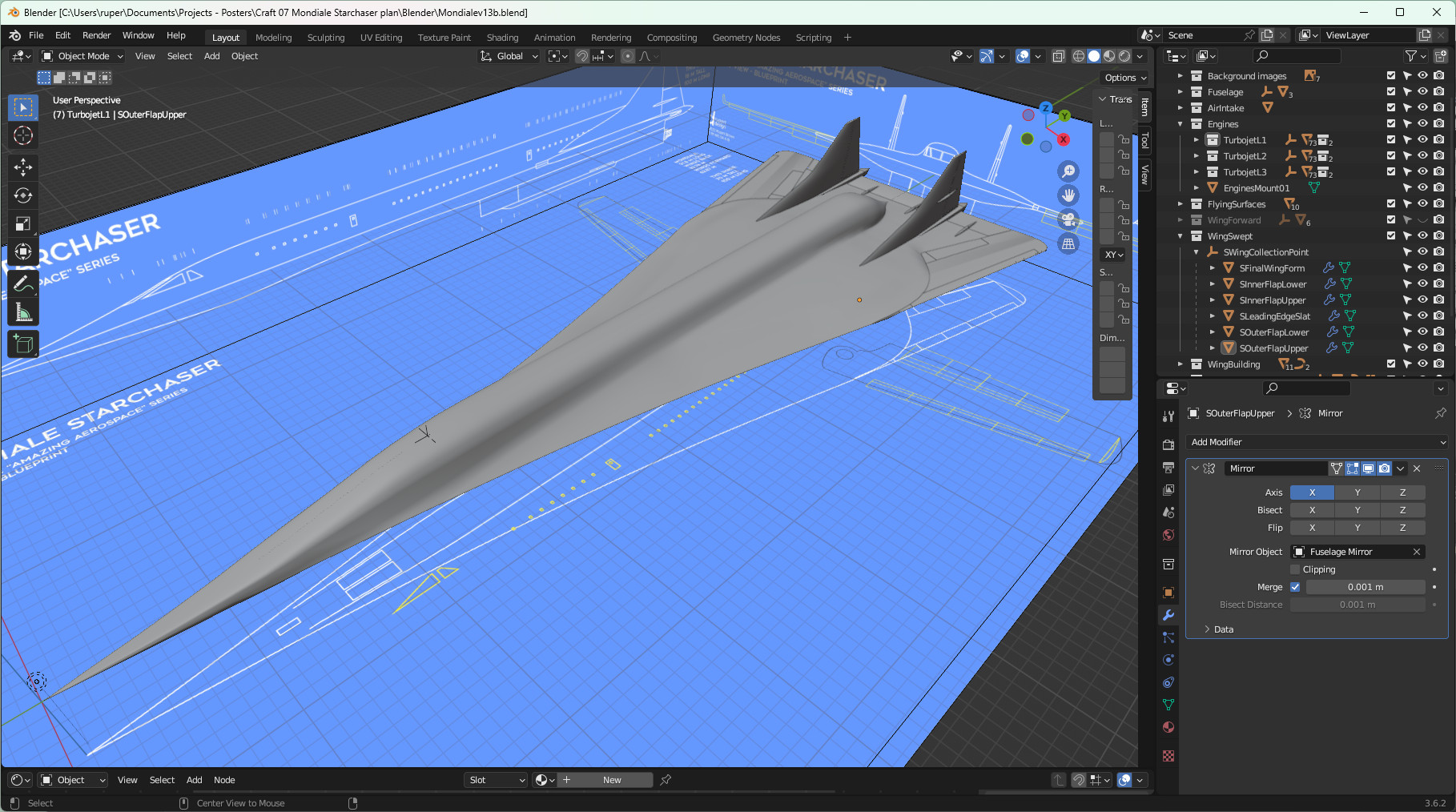Screen dimensions: 1456x812
Task: Switch to the Modeling workspace tab
Action: pyautogui.click(x=274, y=38)
